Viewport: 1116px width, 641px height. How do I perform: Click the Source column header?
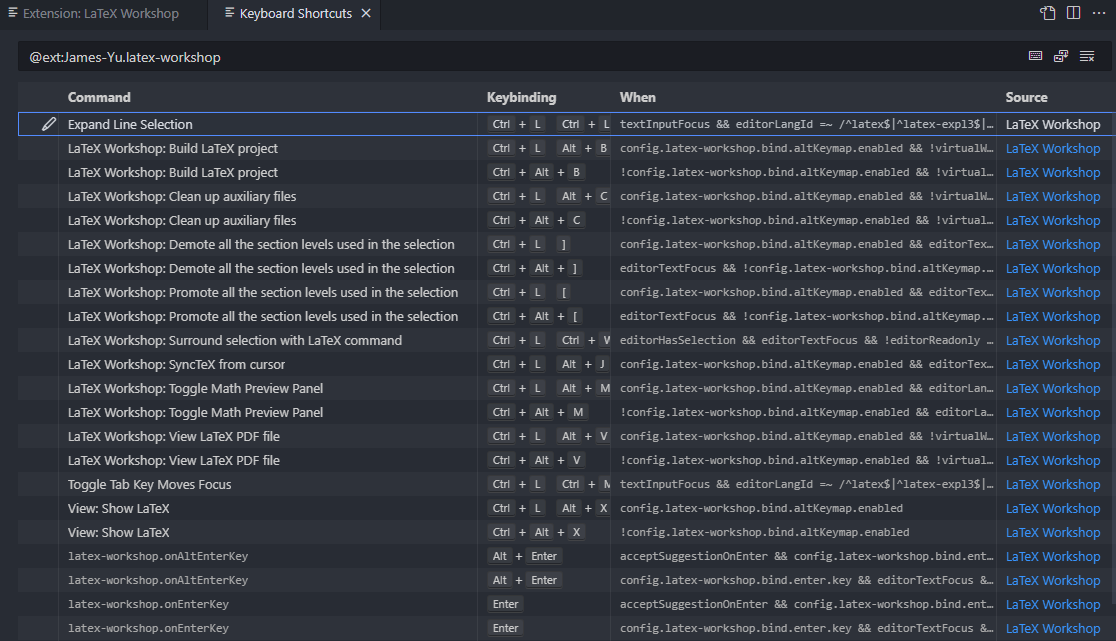tap(1026, 97)
